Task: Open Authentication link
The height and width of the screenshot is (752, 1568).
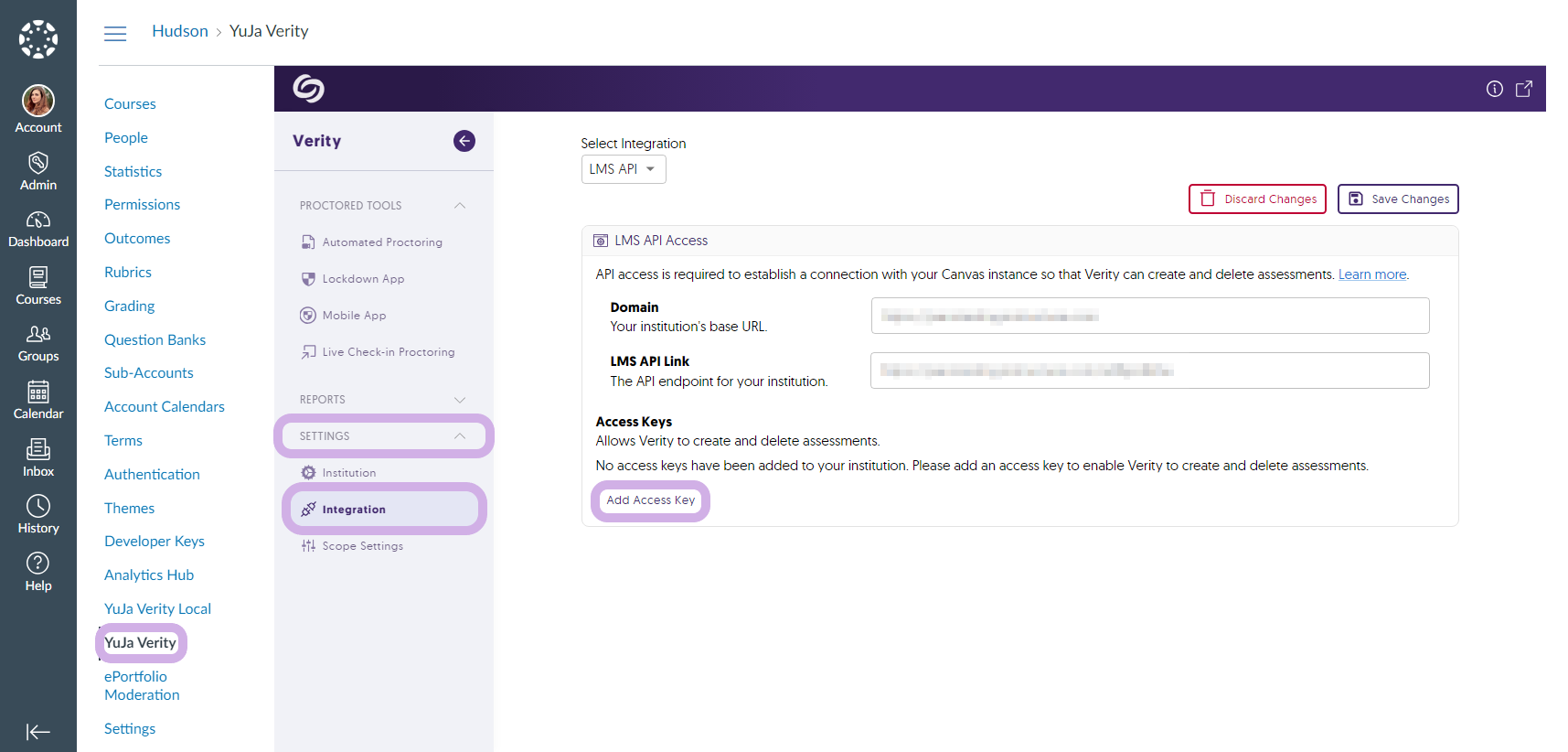Action: [152, 475]
